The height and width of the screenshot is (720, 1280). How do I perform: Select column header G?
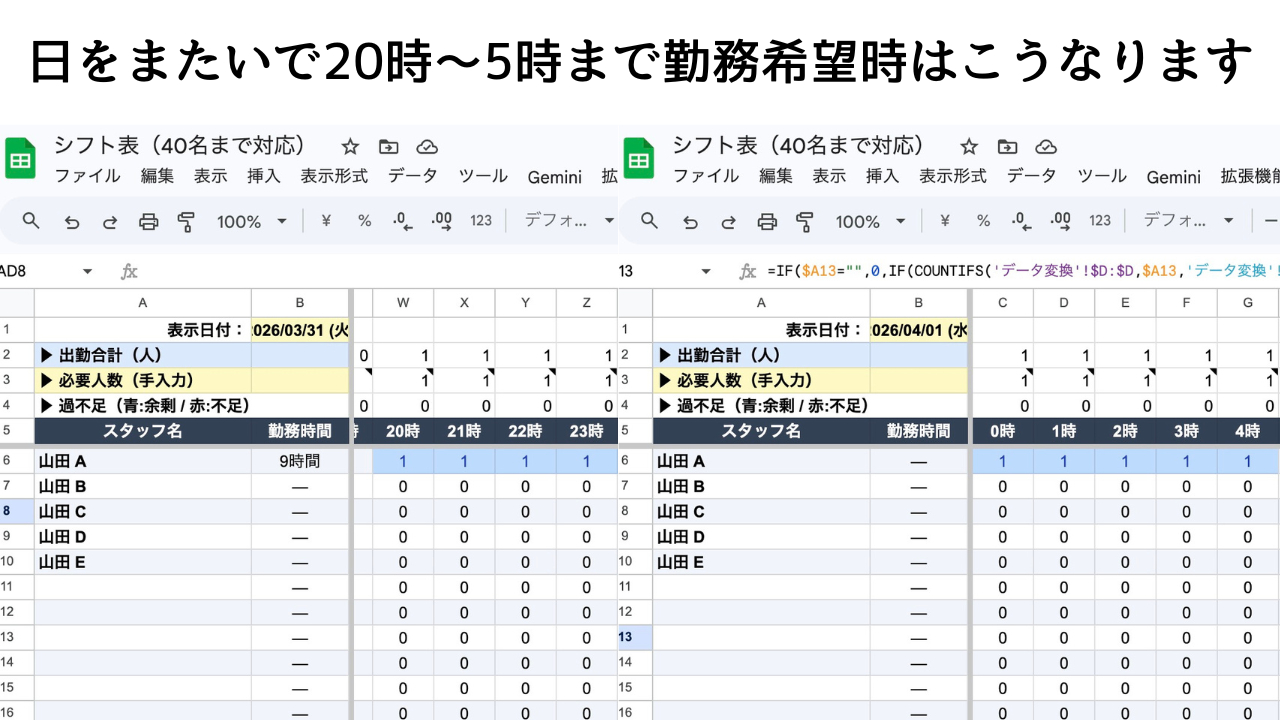pos(1248,302)
